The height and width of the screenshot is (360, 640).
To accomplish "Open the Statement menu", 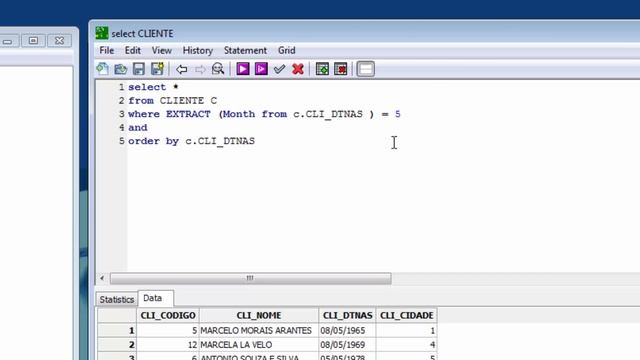I will (x=245, y=50).
